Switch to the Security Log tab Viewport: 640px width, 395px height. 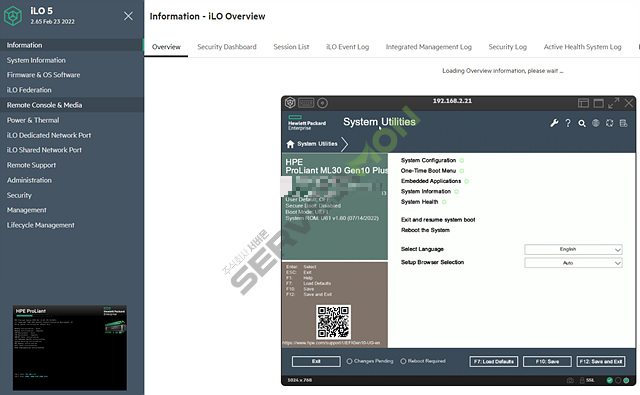coord(508,47)
